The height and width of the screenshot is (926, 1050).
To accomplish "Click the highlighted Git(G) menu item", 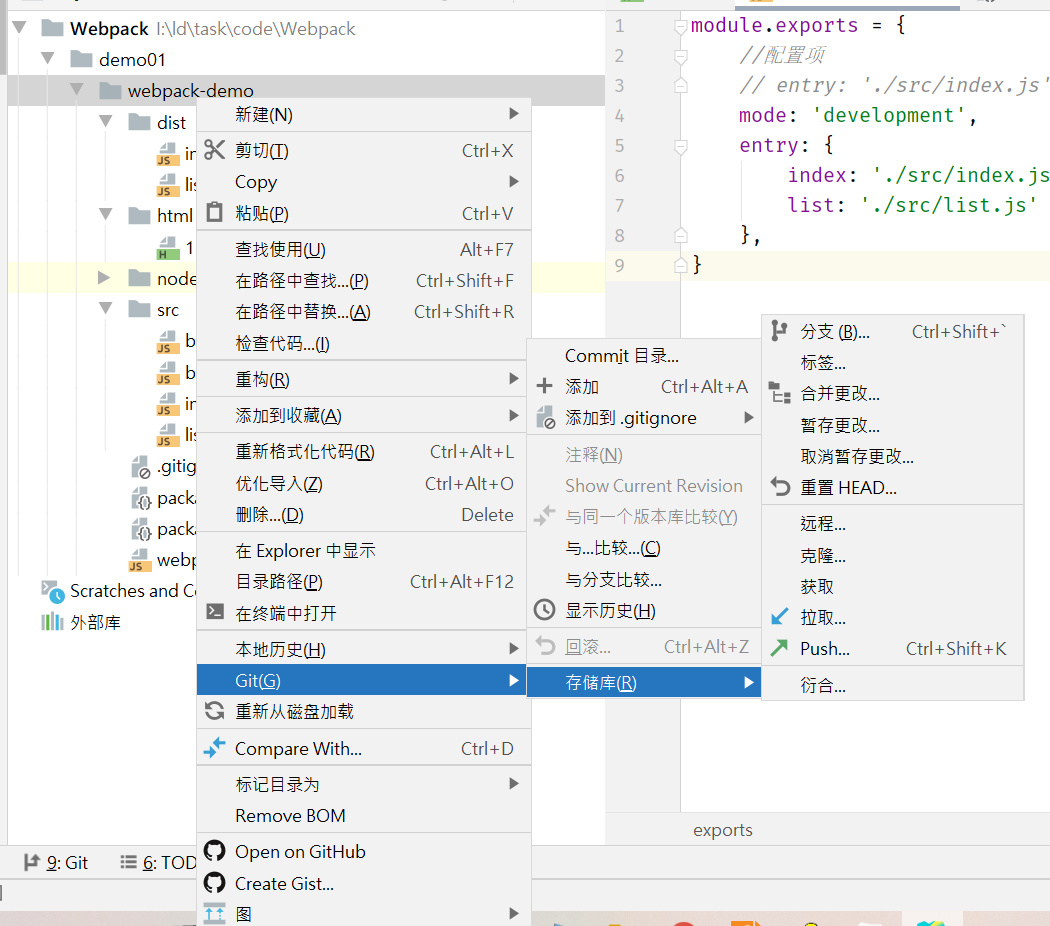I will click(x=364, y=680).
